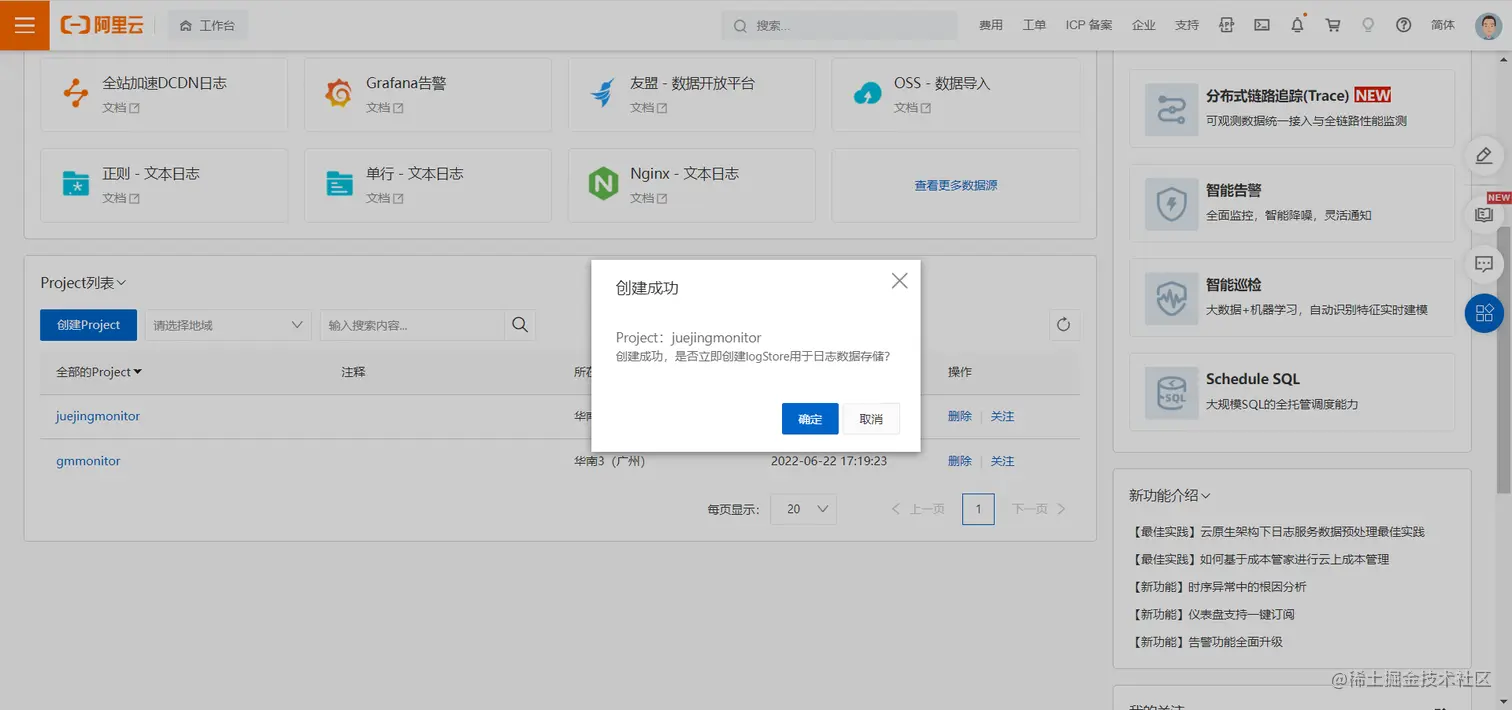Click the app center icon in the header

pos(1227,25)
